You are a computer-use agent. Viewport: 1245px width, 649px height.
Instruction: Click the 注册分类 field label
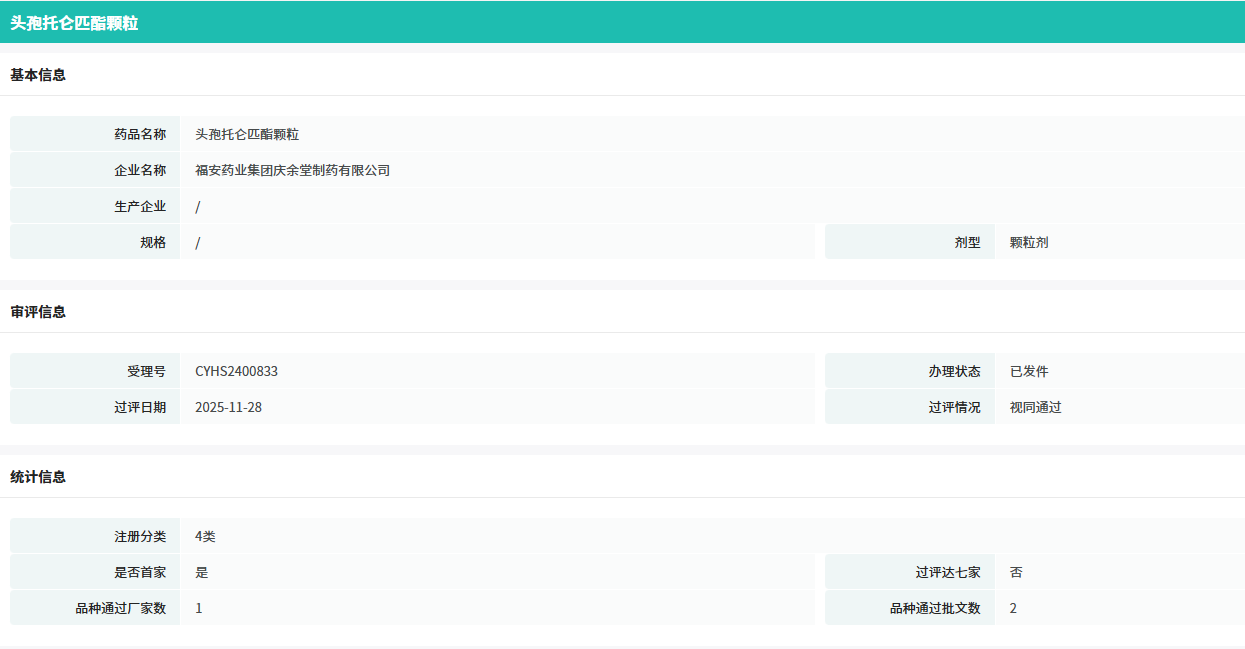[140, 536]
